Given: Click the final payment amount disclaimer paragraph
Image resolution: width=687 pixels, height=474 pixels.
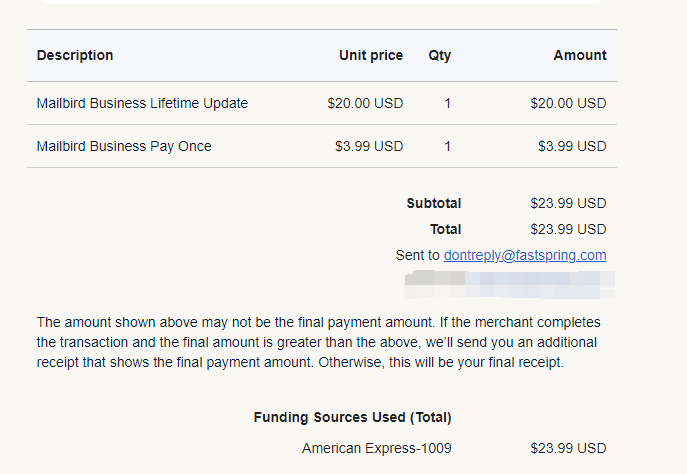Looking at the screenshot, I should point(320,343).
